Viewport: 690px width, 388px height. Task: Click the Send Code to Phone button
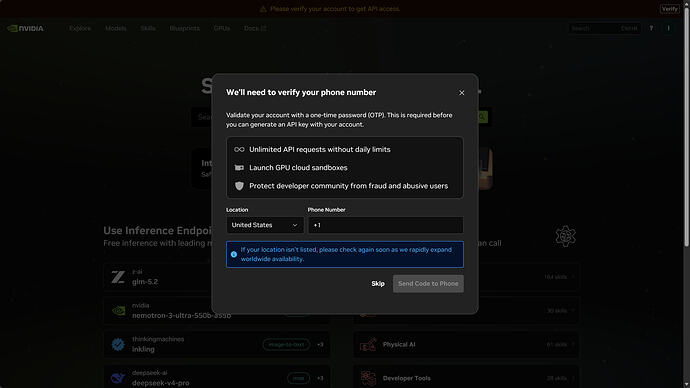pyautogui.click(x=428, y=284)
